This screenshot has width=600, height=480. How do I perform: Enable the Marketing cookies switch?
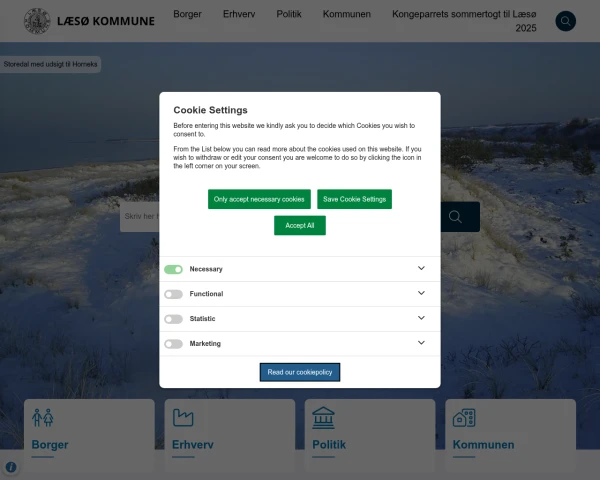(x=173, y=344)
